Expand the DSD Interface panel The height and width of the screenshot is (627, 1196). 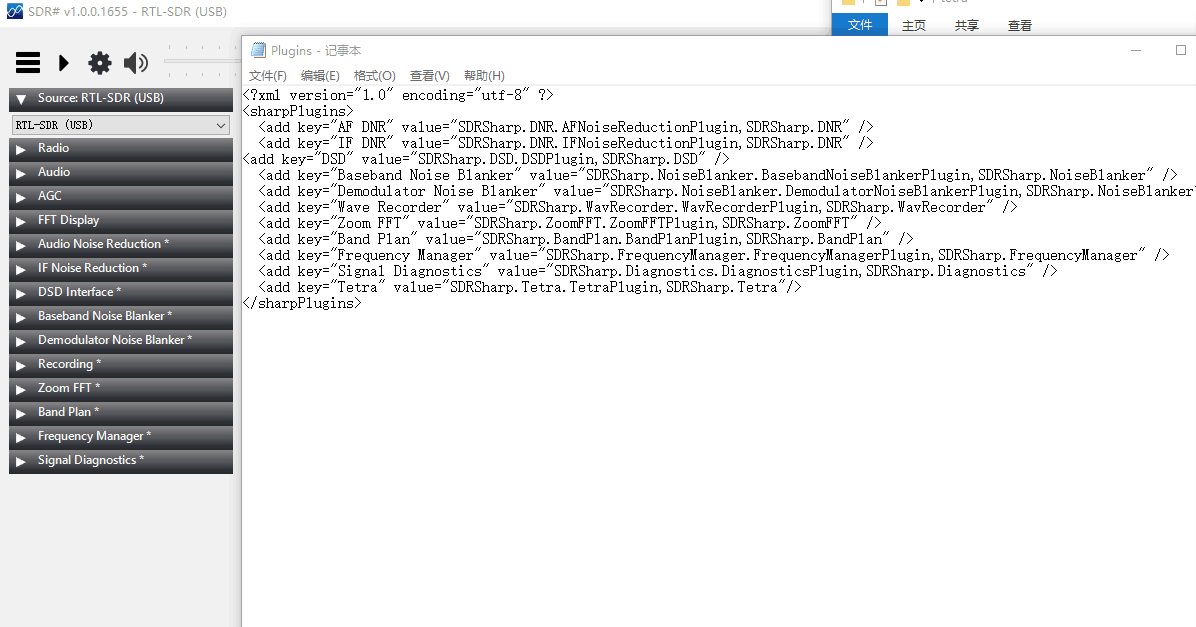[121, 293]
